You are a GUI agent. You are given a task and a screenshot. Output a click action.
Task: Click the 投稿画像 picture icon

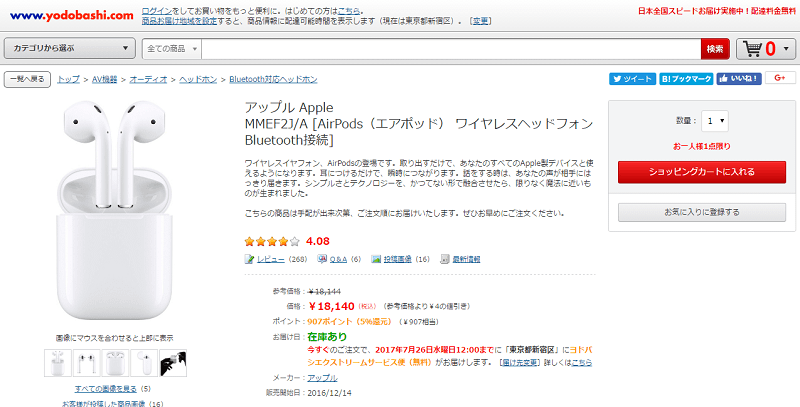coord(376,259)
